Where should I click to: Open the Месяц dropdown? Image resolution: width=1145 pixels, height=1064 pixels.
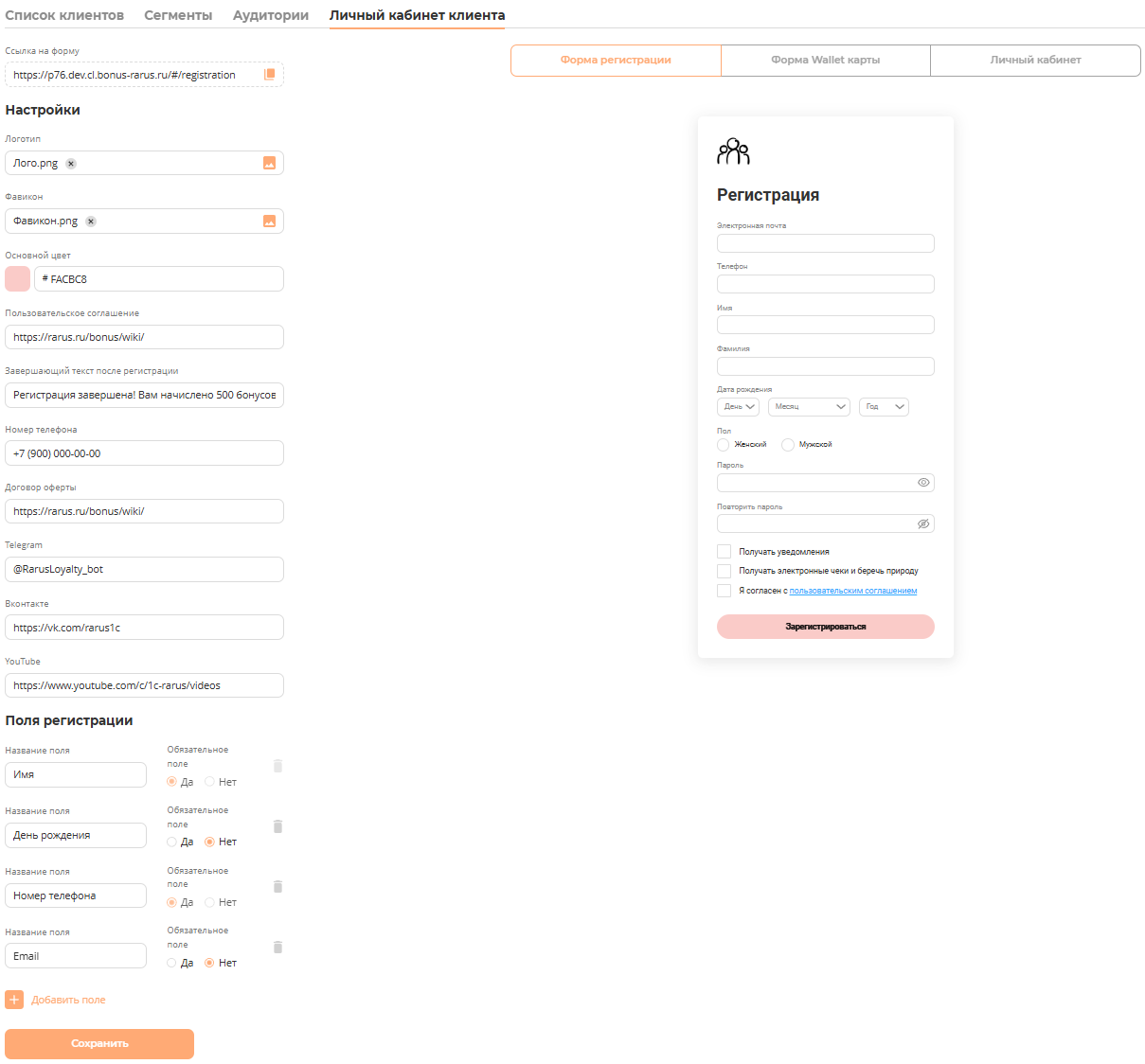[x=809, y=407]
